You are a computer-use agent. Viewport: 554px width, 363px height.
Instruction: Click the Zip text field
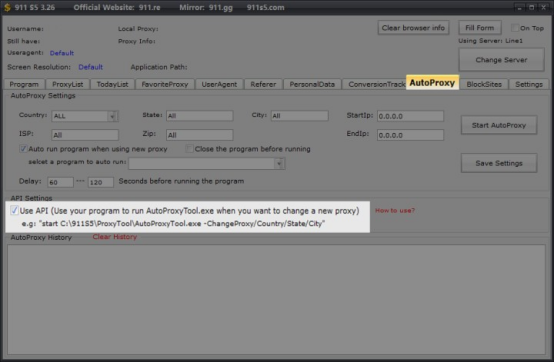pyautogui.click(x=200, y=135)
